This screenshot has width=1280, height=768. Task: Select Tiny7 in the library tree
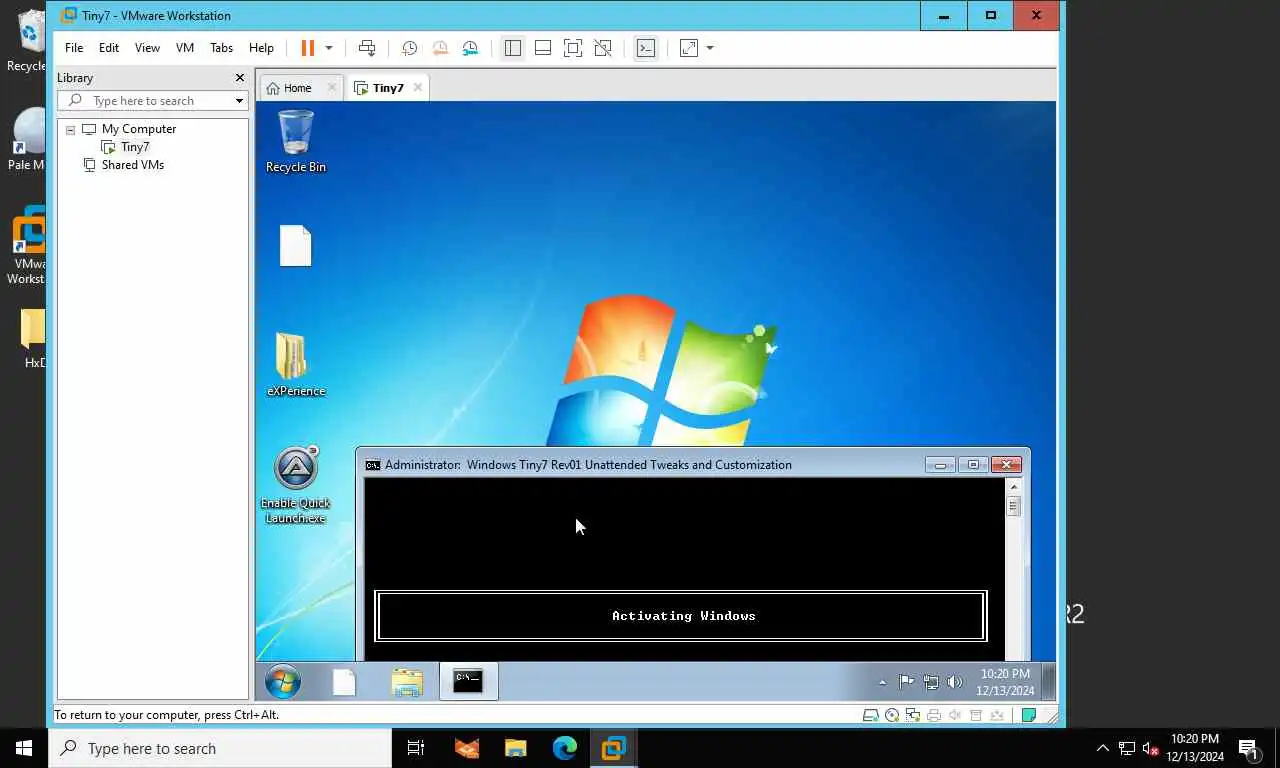[x=135, y=147]
